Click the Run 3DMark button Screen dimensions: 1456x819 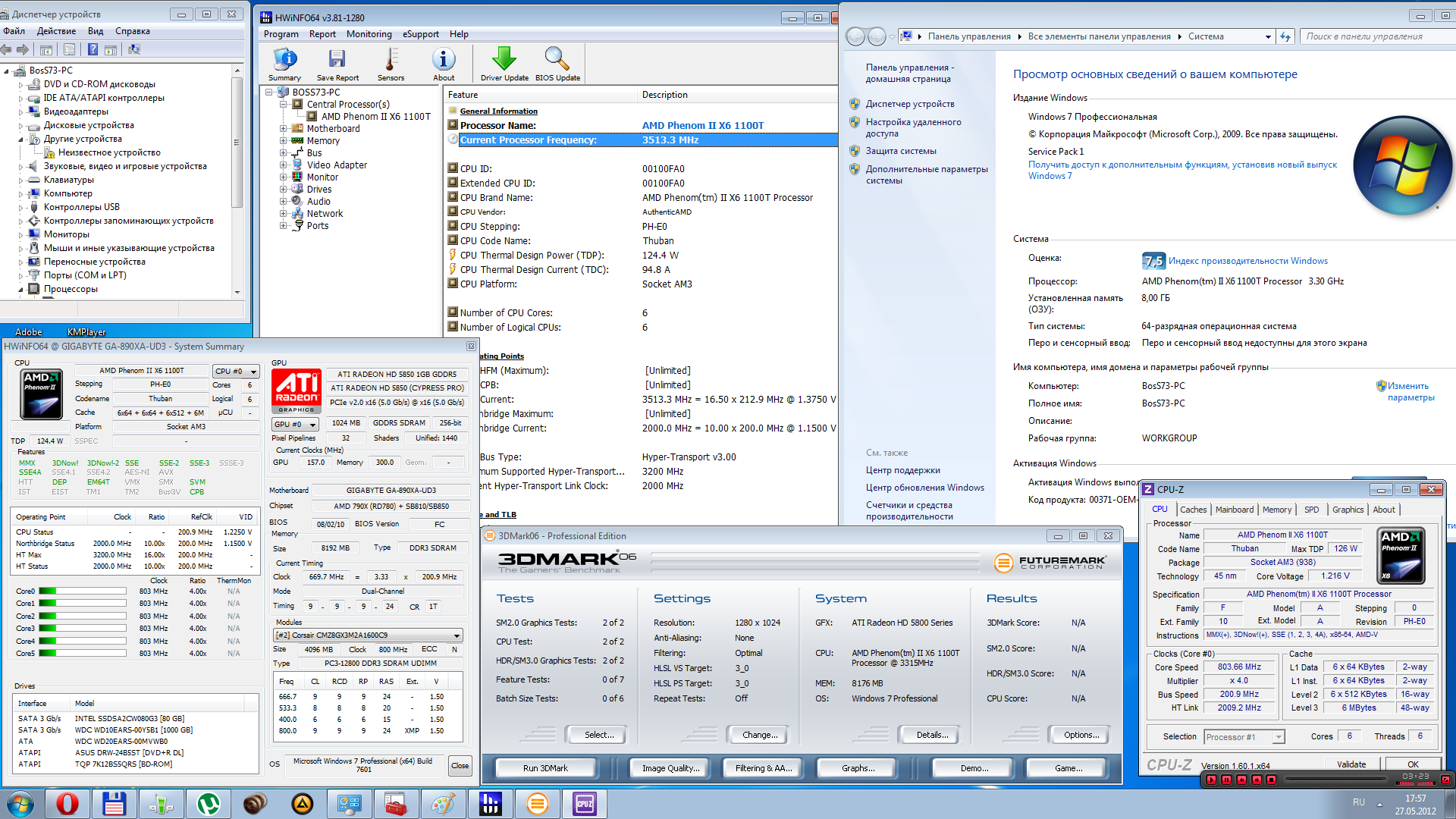pyautogui.click(x=545, y=768)
